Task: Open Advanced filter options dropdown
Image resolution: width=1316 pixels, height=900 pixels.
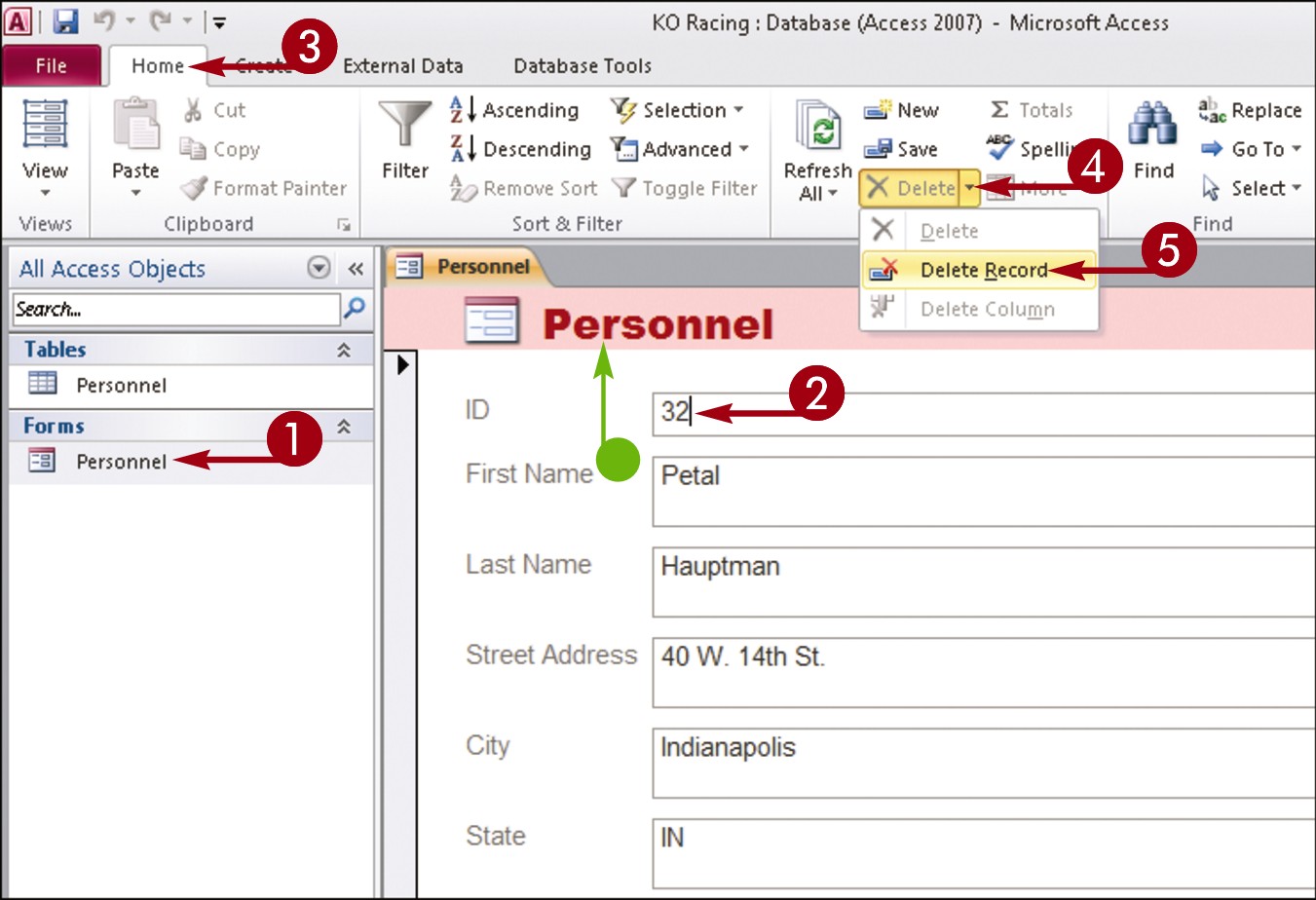Action: tap(680, 149)
